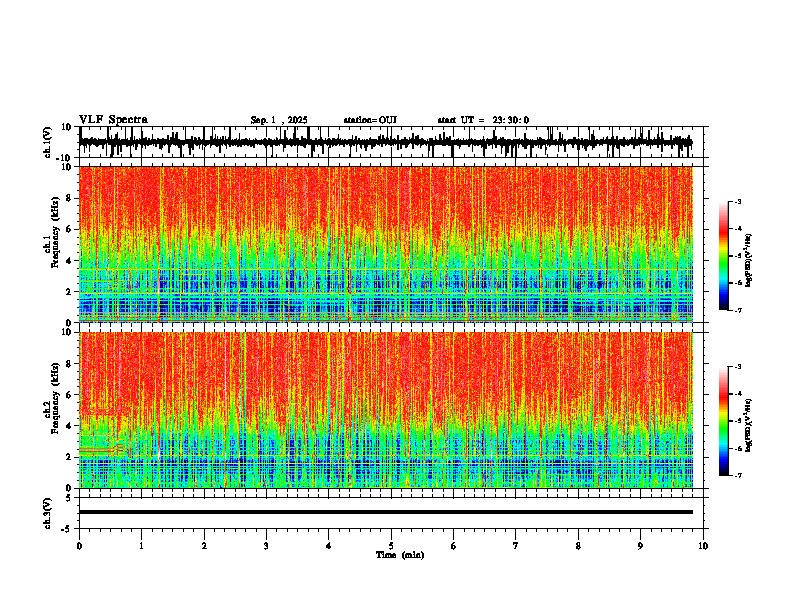Click the ch.1 colorbar log(PSD) label
The width and height of the screenshot is (792, 612).
(749, 261)
